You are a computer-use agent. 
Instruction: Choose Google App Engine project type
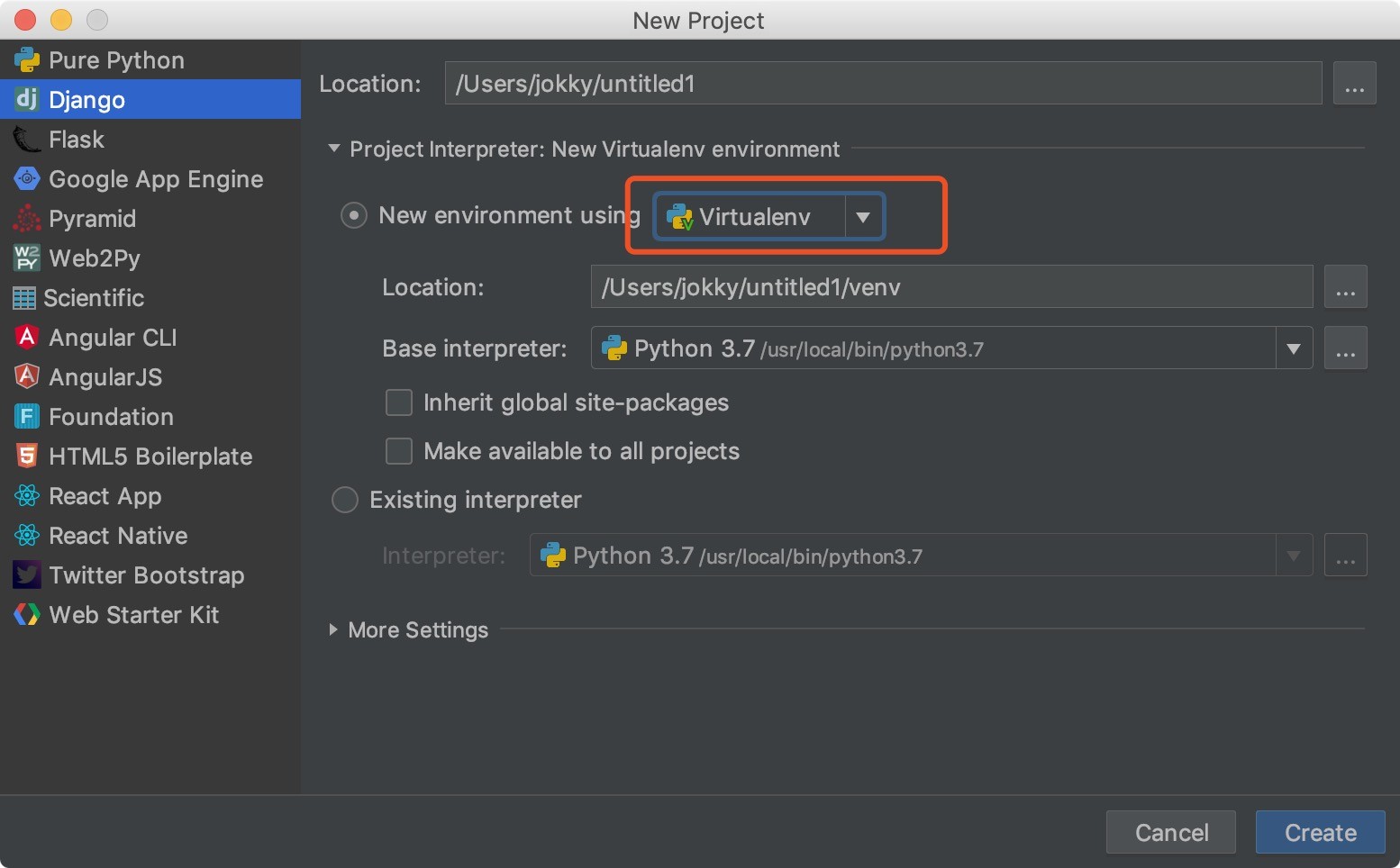150,179
